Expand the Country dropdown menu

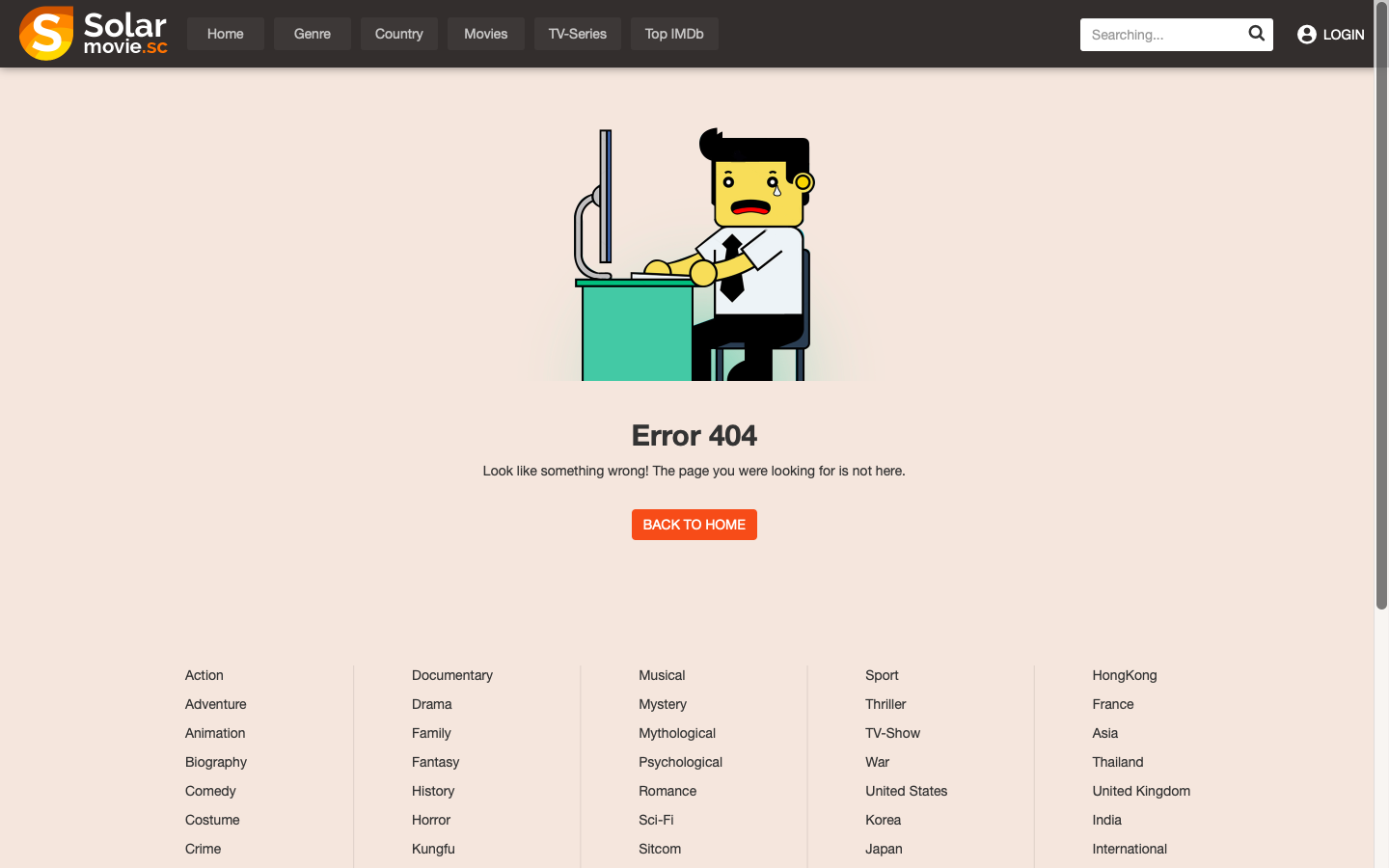point(398,34)
